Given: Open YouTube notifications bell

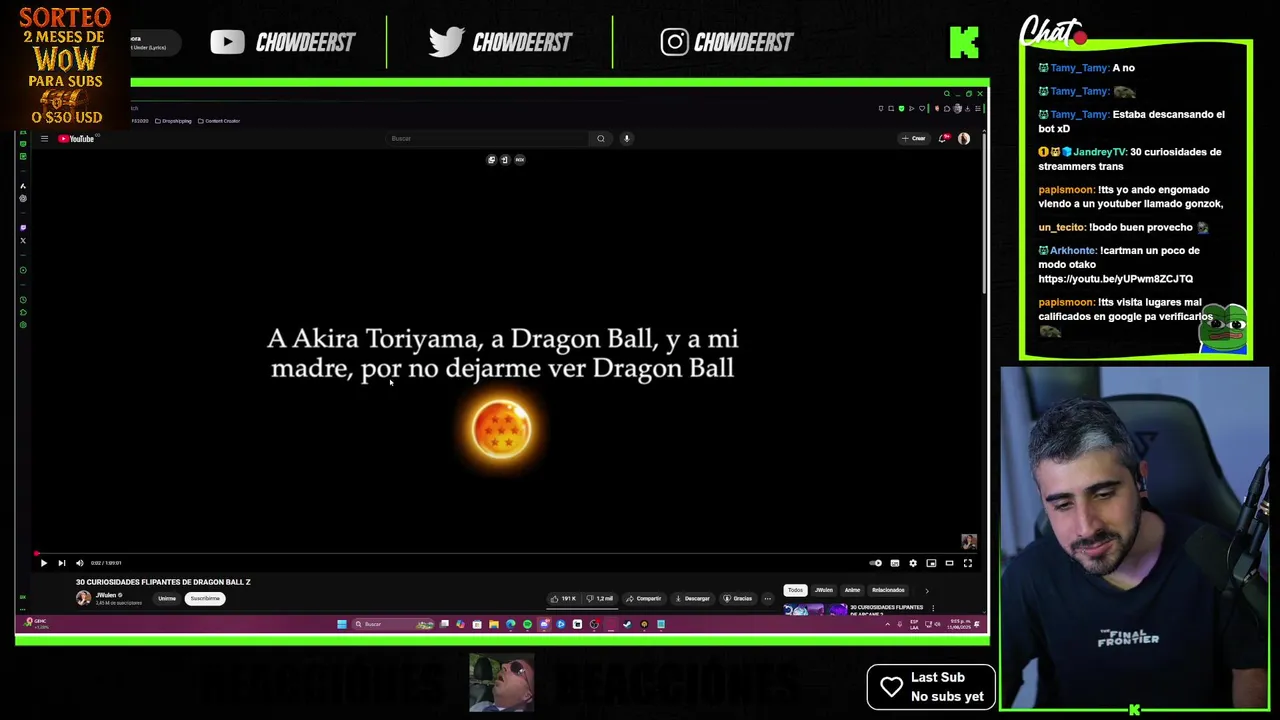Looking at the screenshot, I should point(942,139).
